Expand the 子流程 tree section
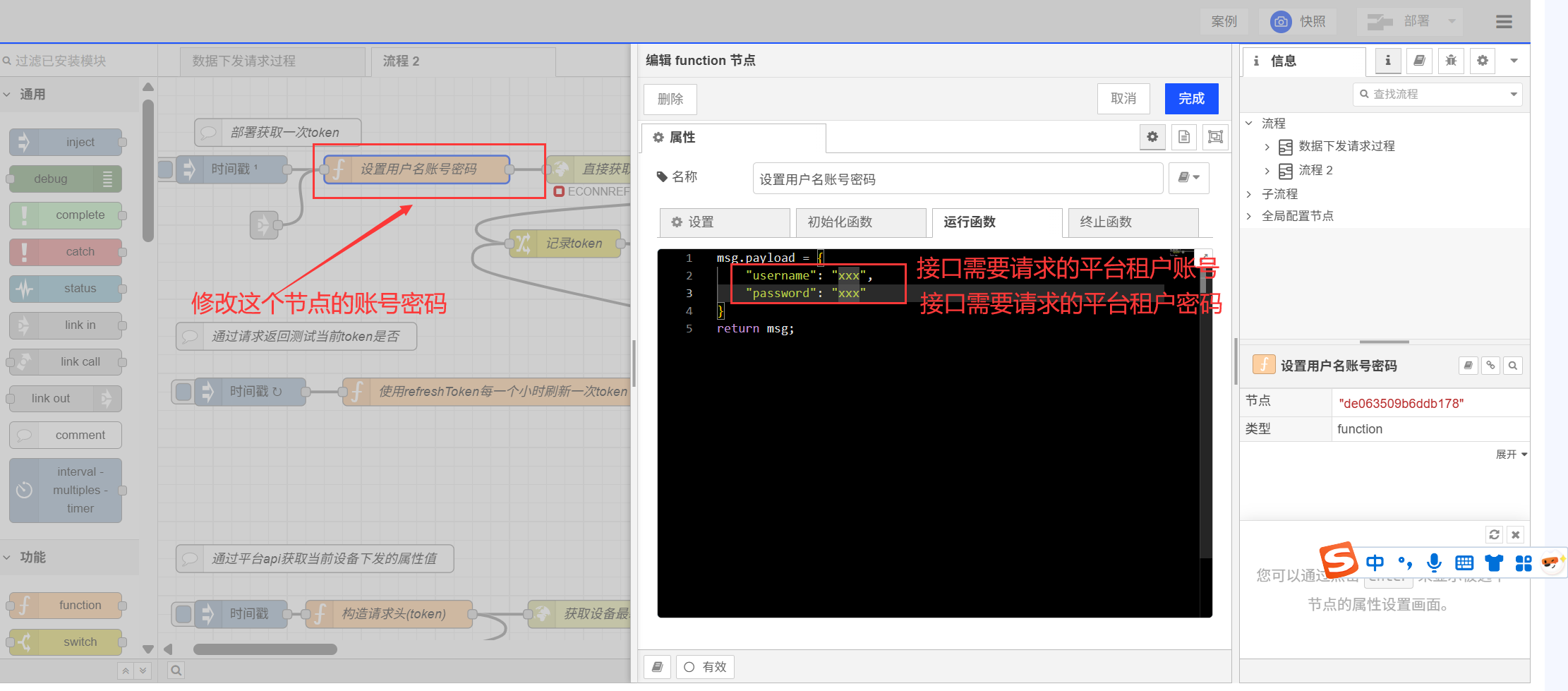 [1248, 194]
